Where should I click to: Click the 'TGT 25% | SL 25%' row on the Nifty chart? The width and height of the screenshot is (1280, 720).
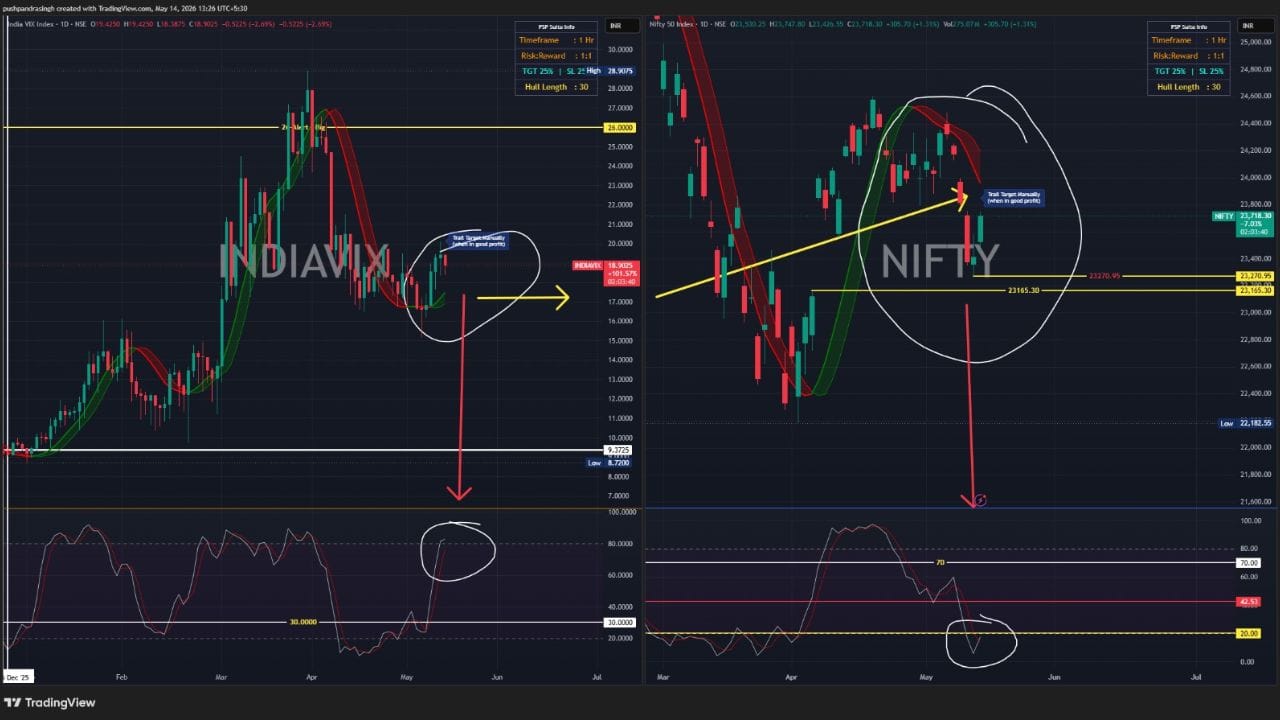point(1190,71)
